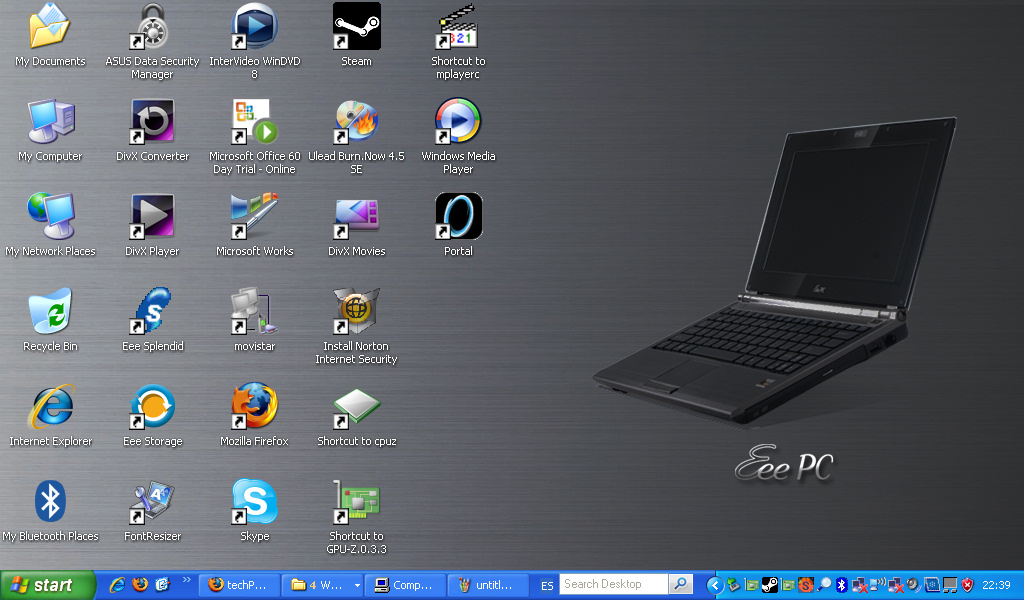Open the Steam desktop shortcut
Screen dimensions: 1024x600
pyautogui.click(x=356, y=27)
